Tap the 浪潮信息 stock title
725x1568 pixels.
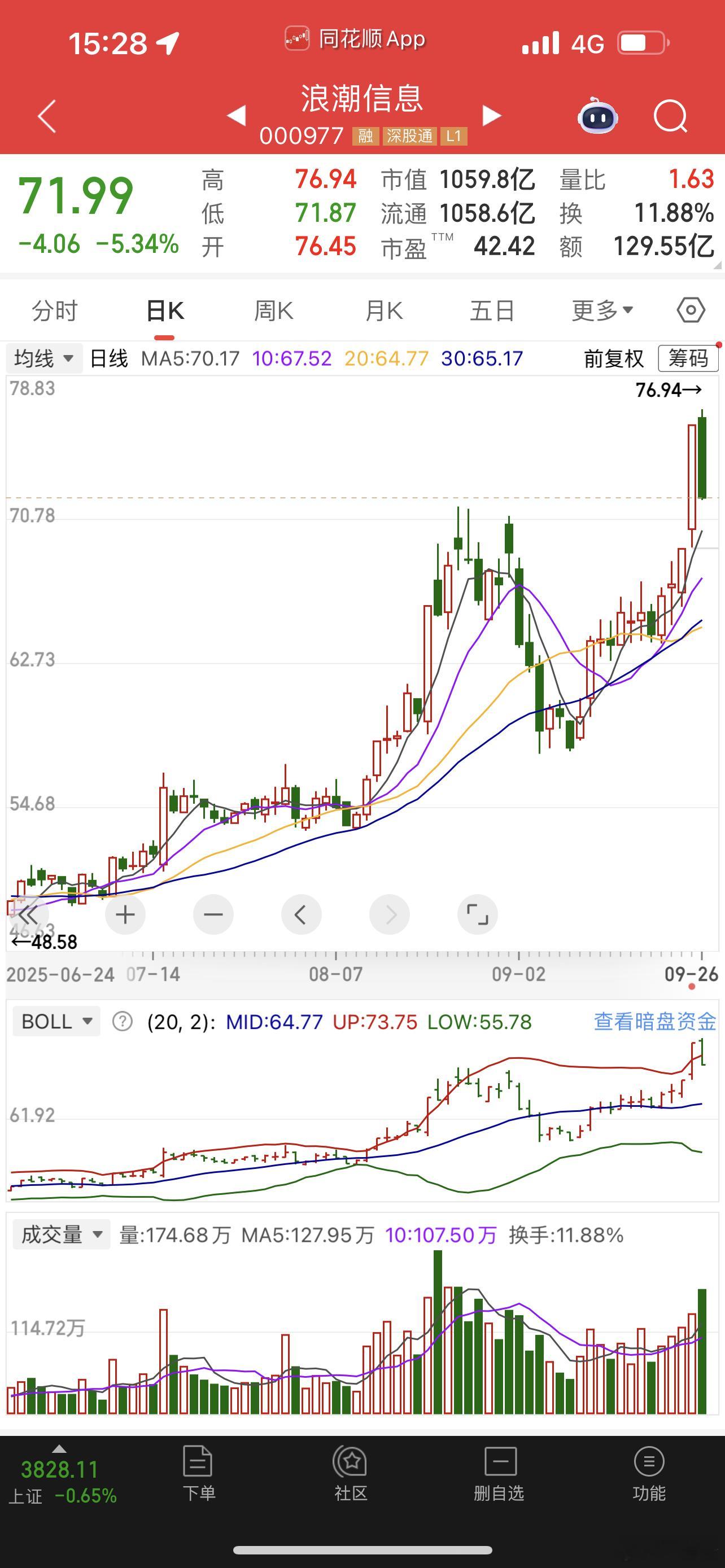[362, 99]
